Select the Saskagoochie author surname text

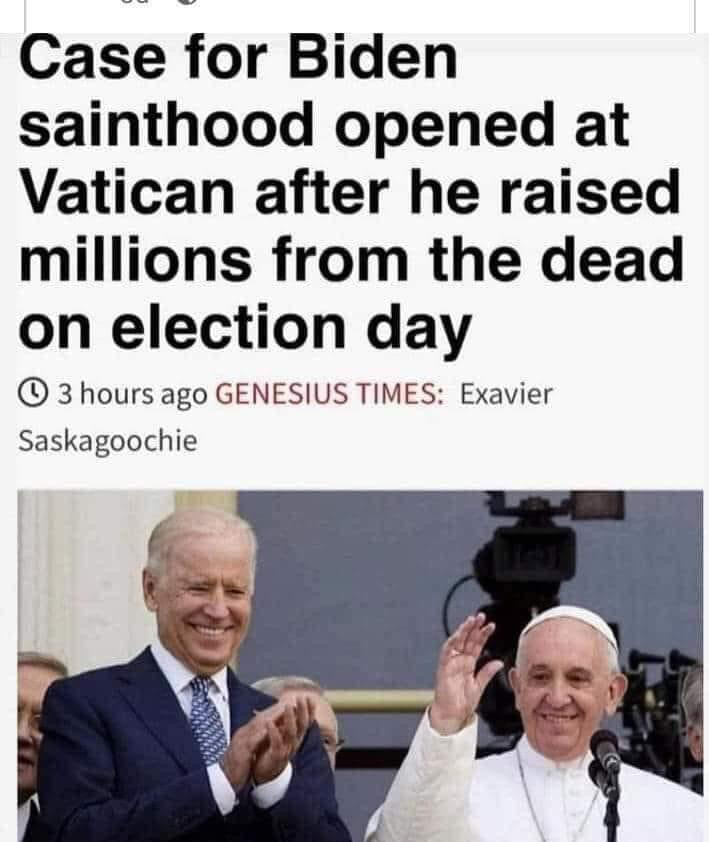coord(108,441)
